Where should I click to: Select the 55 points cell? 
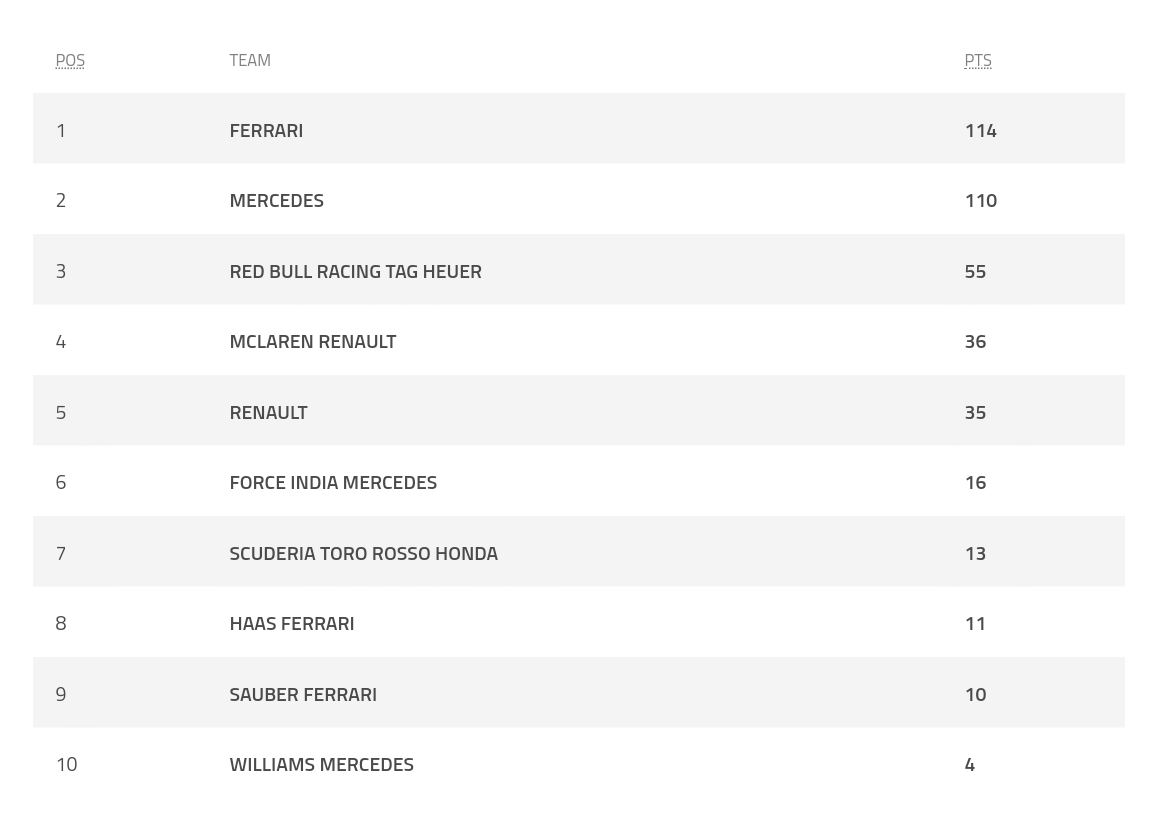pos(975,272)
